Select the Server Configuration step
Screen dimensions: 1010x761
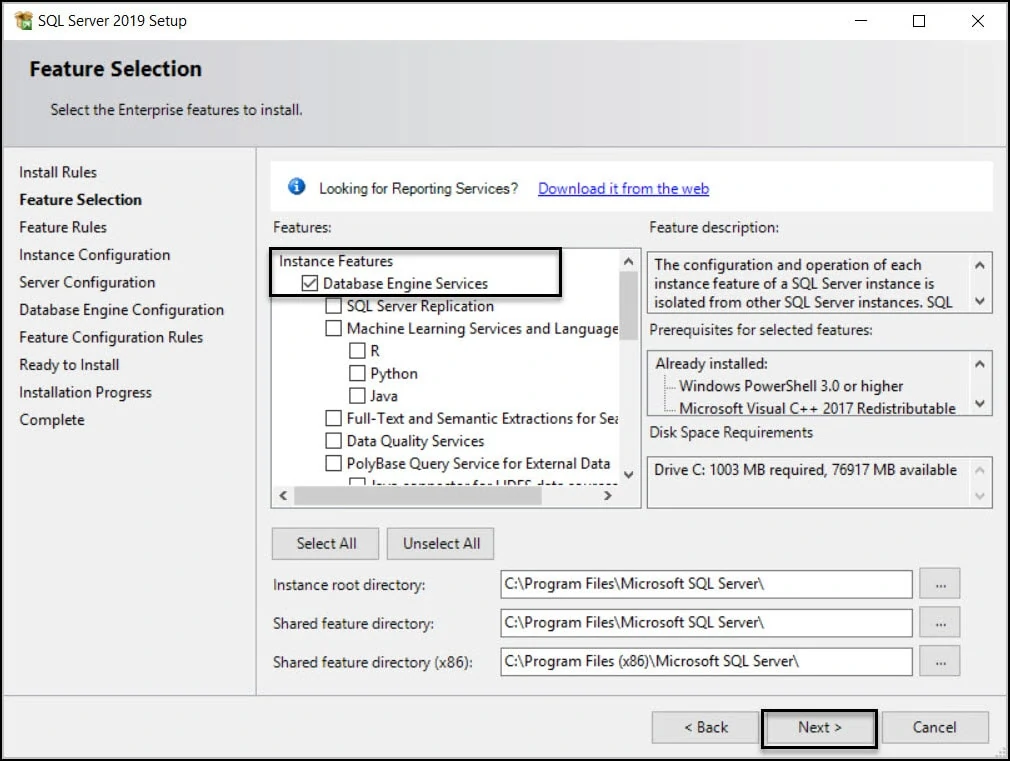pyautogui.click(x=87, y=282)
